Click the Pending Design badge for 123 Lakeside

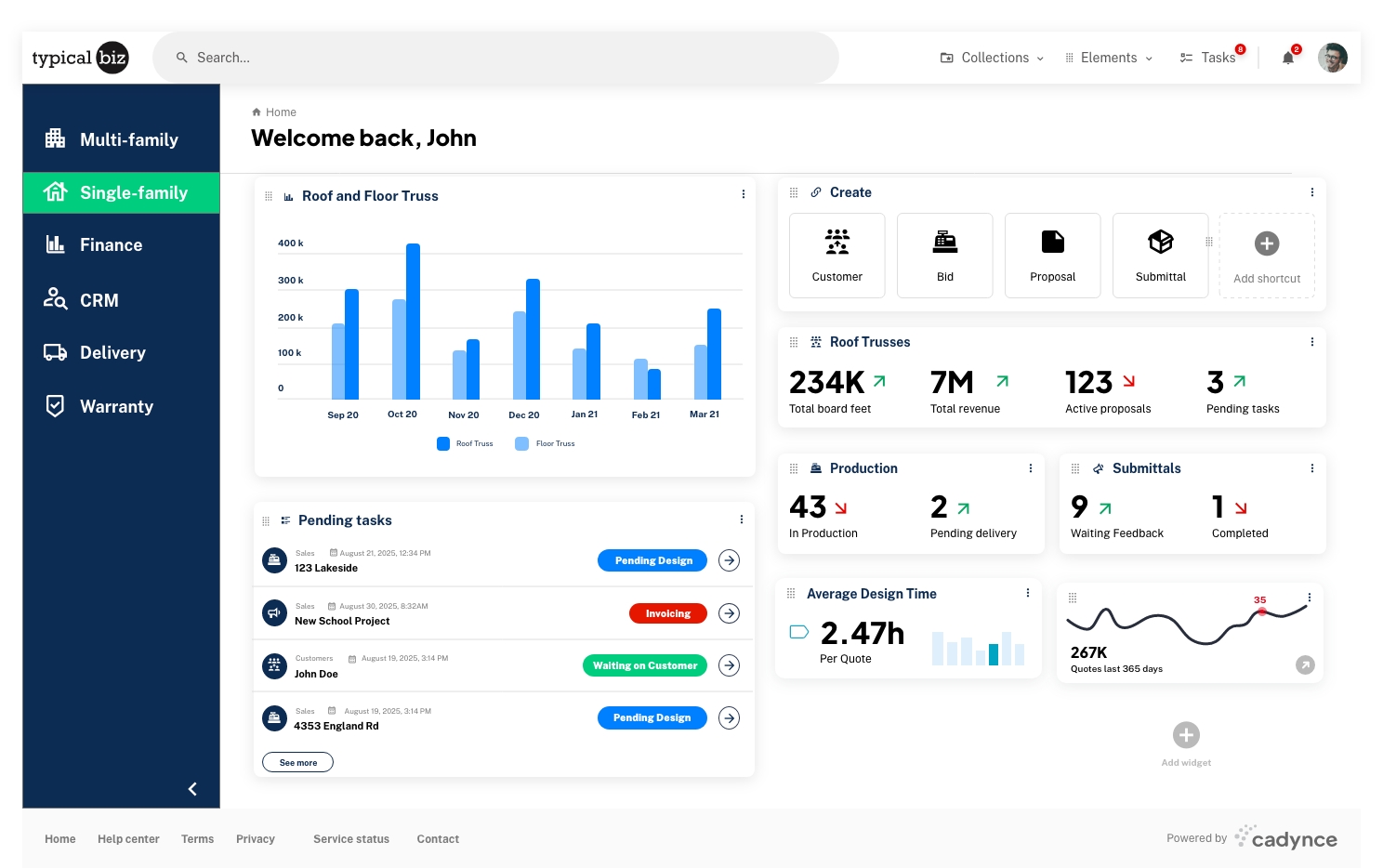click(652, 560)
